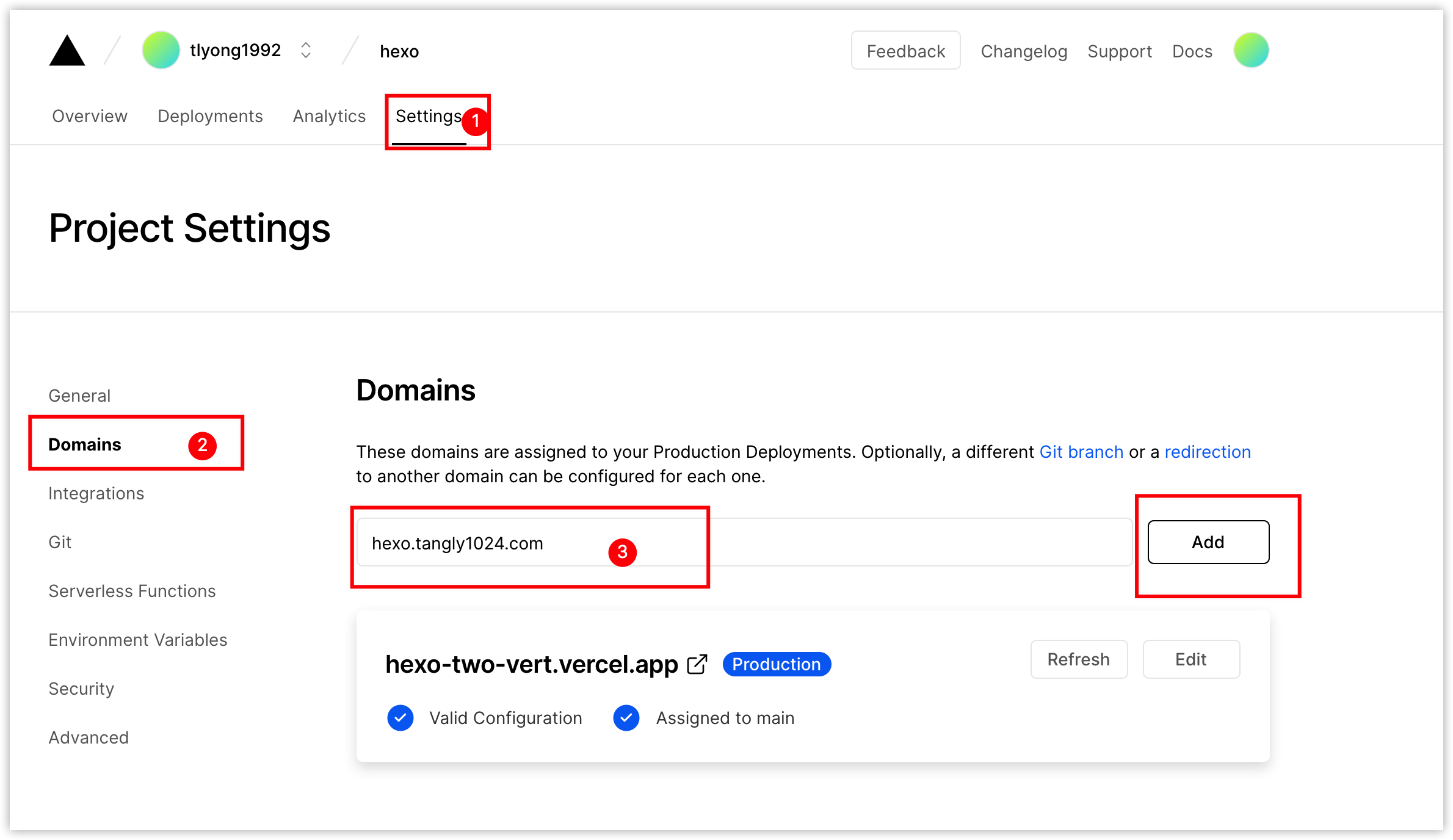Open Advanced settings section
1453x840 pixels.
pos(89,737)
